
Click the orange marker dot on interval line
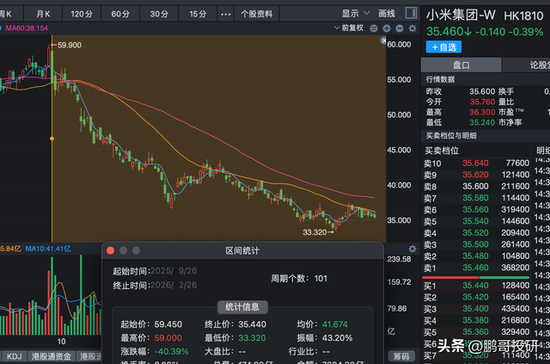52,139
